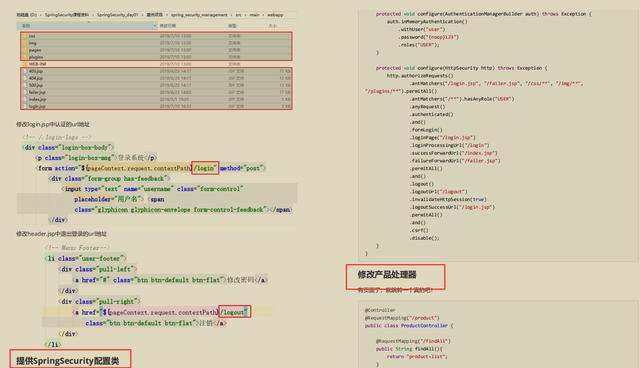Select the img folder icon
640x368 pixels.
25,43
